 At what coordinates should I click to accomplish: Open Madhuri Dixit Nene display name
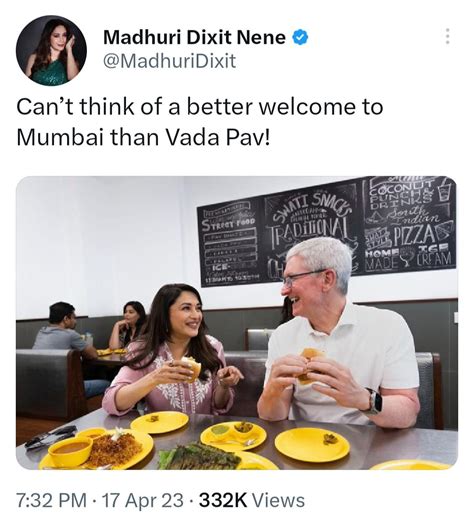194,37
